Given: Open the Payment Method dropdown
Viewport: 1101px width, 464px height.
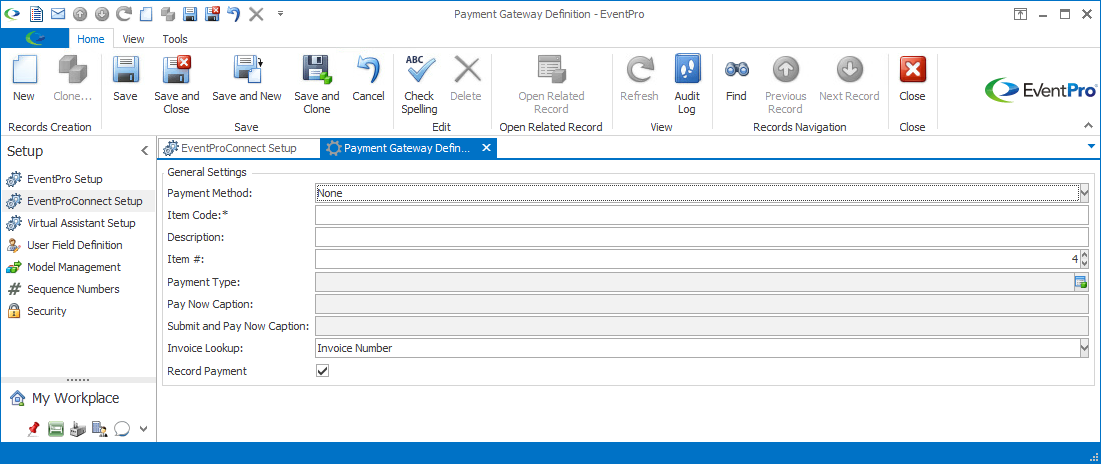Looking at the screenshot, I should pos(1084,192).
